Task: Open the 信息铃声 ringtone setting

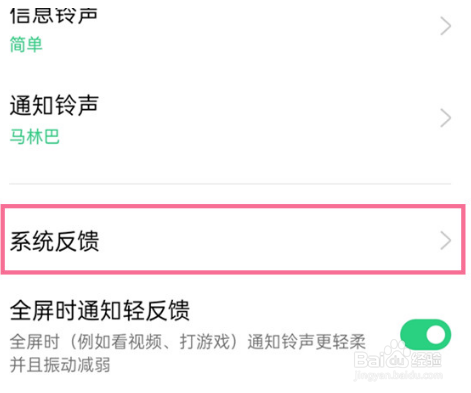Action: pos(54,15)
